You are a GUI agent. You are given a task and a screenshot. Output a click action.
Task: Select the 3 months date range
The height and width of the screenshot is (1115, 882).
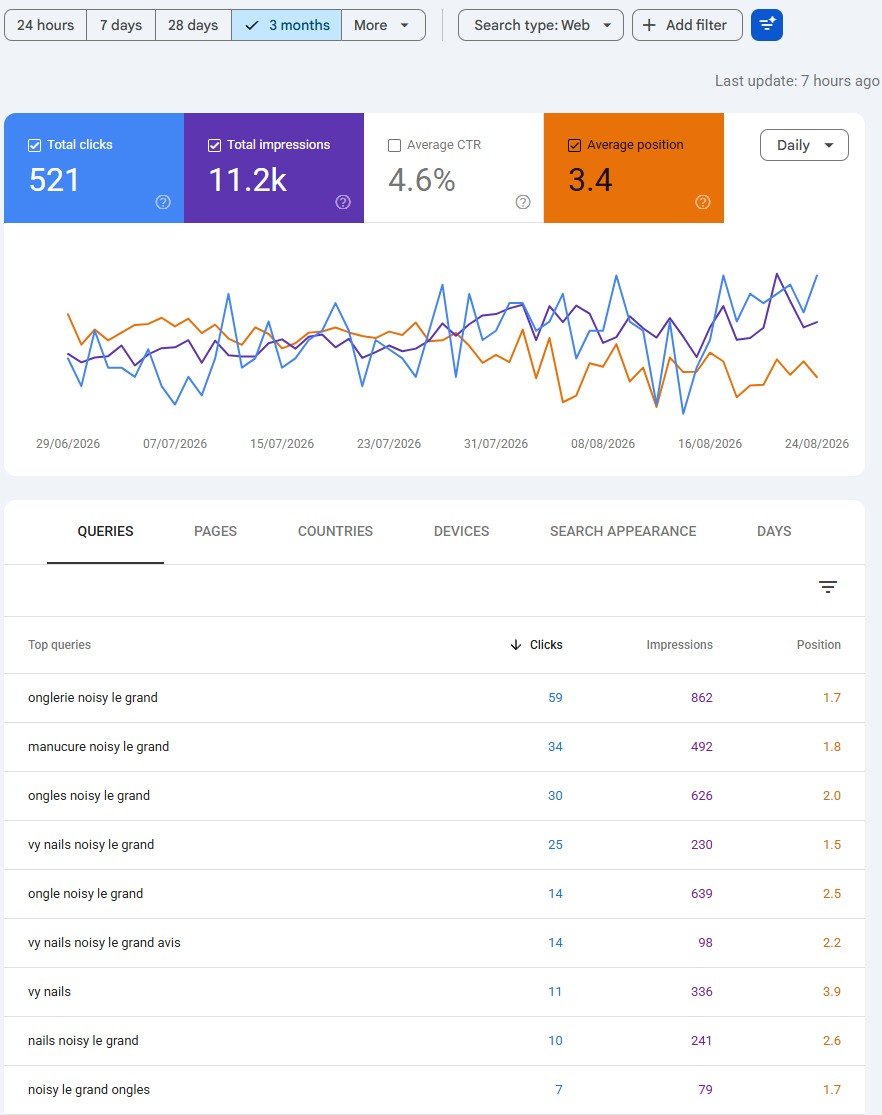pos(287,25)
